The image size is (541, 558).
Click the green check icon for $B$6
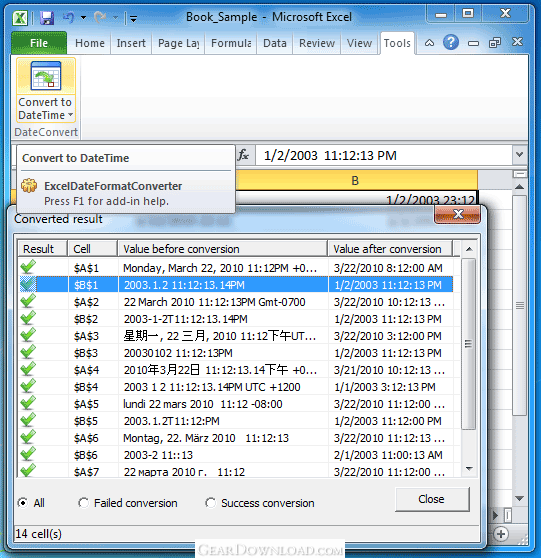pos(28,455)
